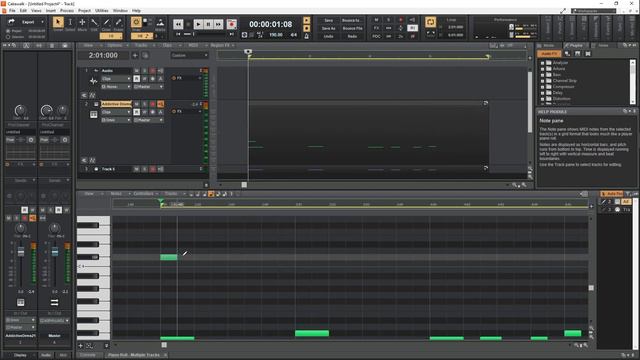The height and width of the screenshot is (360, 640).
Task: Toggle the metronome bell icon
Action: point(307,36)
